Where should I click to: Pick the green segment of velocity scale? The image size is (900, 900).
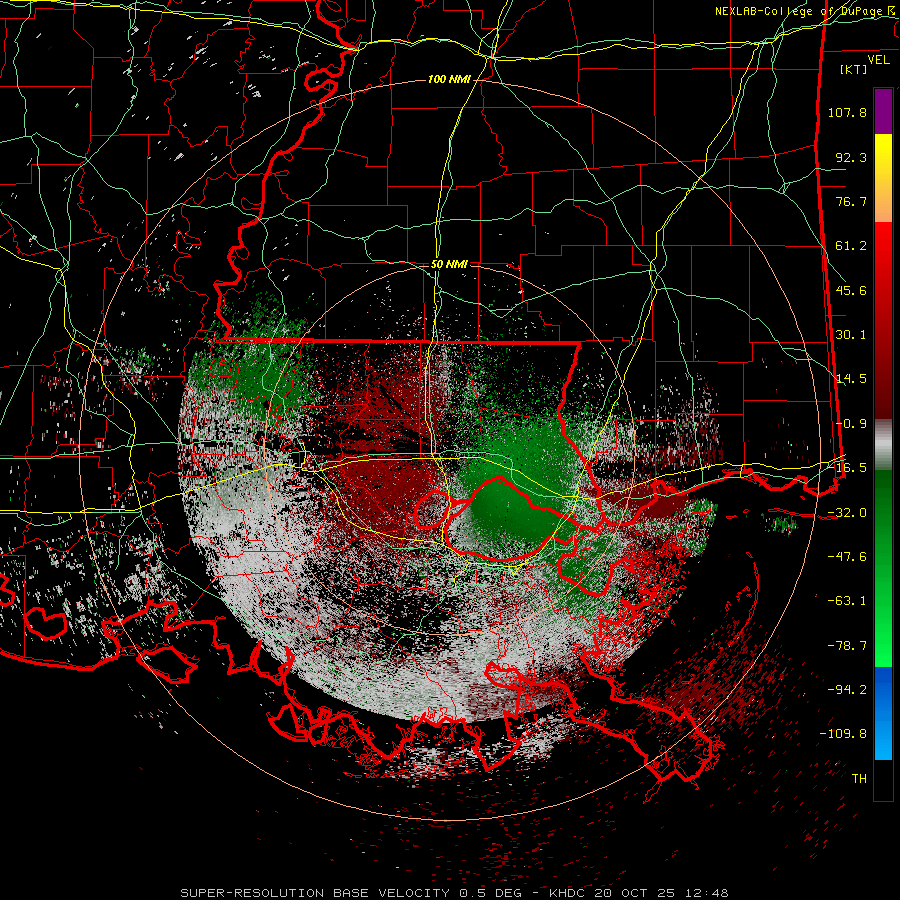click(x=883, y=568)
